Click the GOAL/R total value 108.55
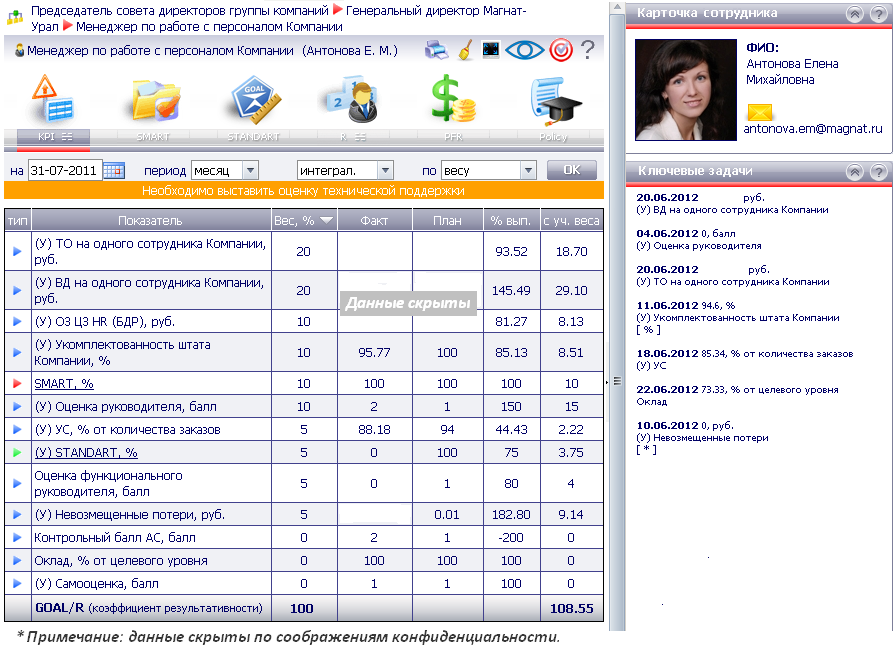The width and height of the screenshot is (895, 653). coord(571,608)
